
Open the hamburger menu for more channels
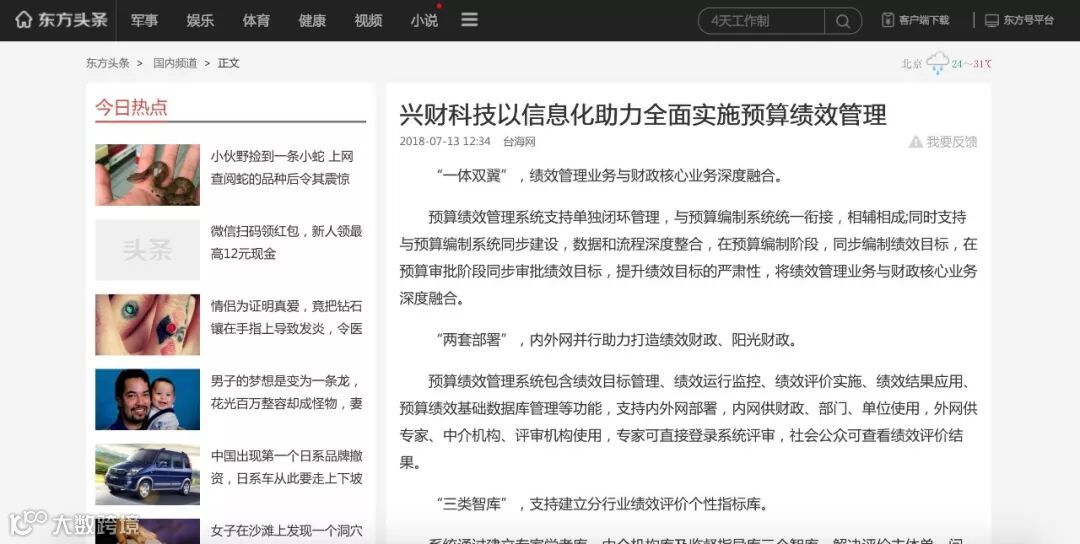(x=470, y=20)
